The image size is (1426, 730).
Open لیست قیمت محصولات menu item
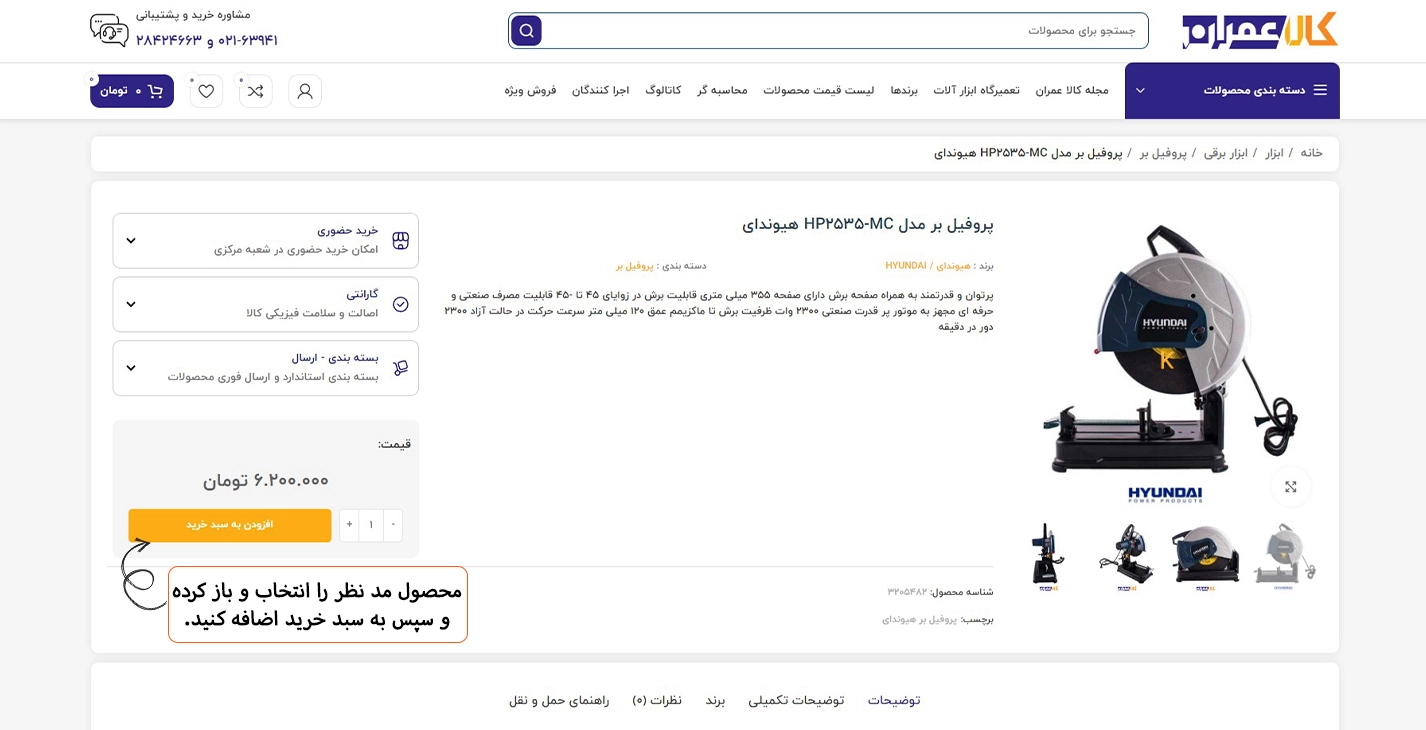click(819, 90)
